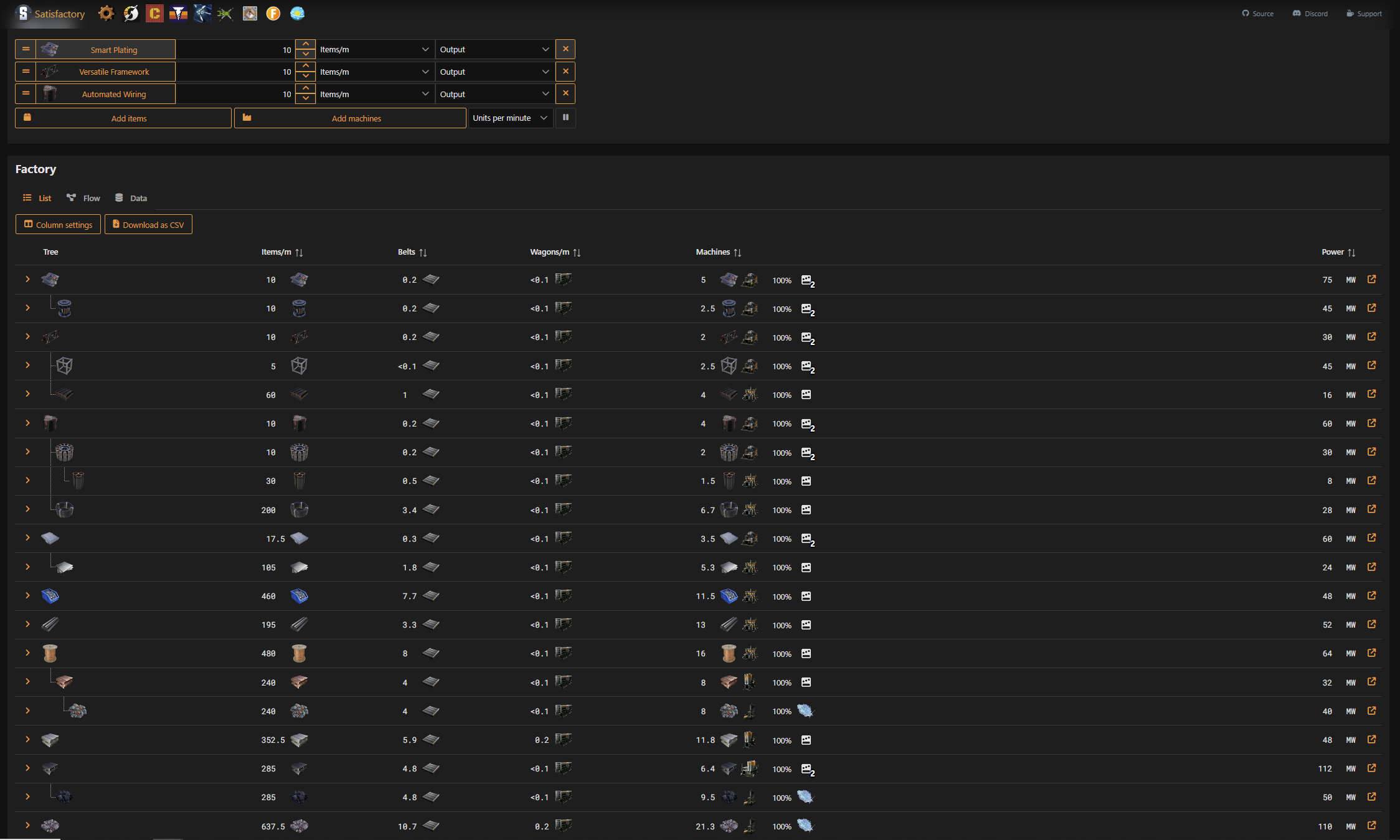The image size is (1400, 840).
Task: Toggle sorting on the Machines column
Action: (737, 252)
